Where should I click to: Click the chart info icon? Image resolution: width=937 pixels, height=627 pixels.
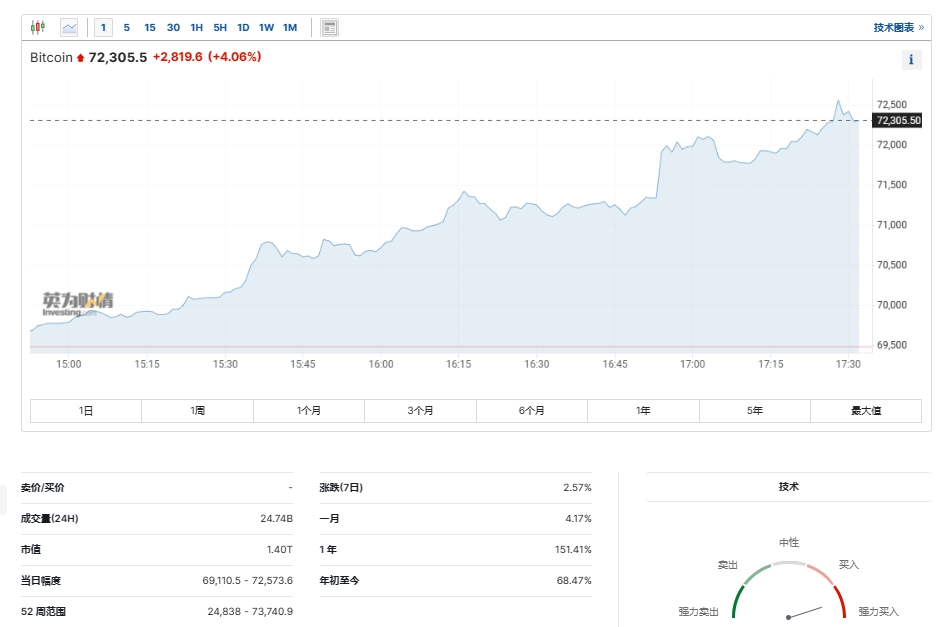click(x=911, y=60)
